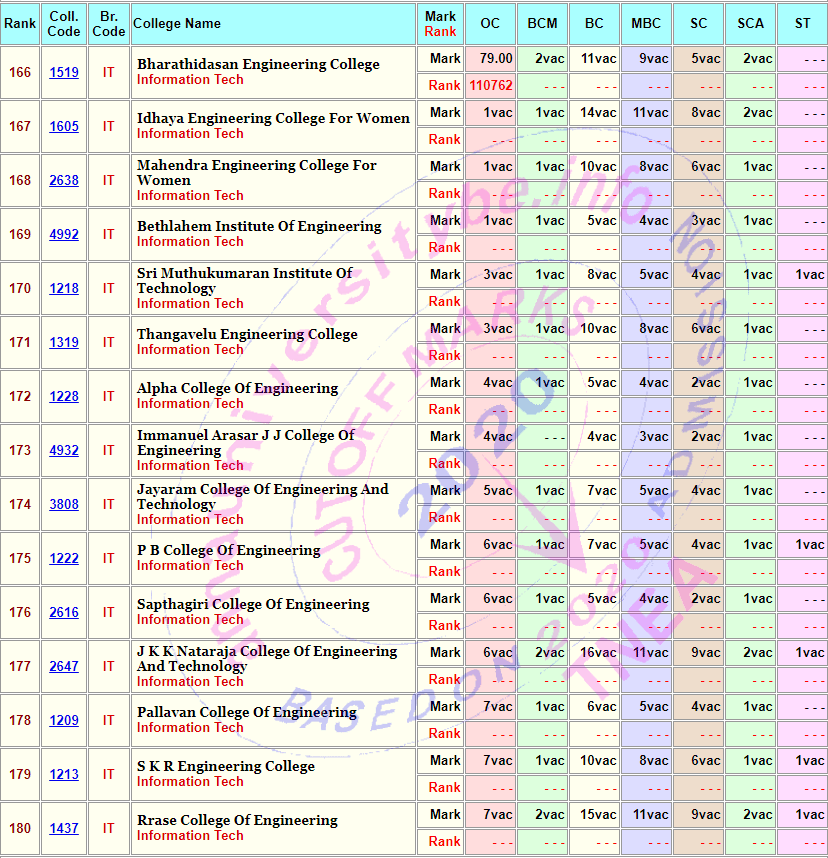Open Alpha College code 1228 link
This screenshot has height=858, width=828.
[64, 396]
